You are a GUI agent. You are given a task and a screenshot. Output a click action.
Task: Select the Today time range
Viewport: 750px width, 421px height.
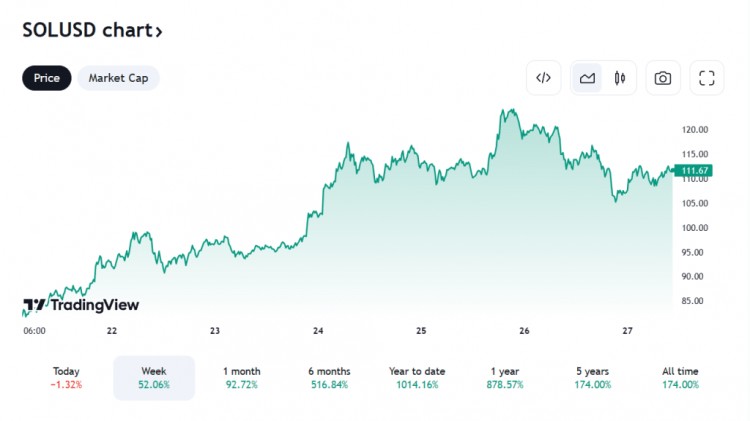(x=66, y=377)
